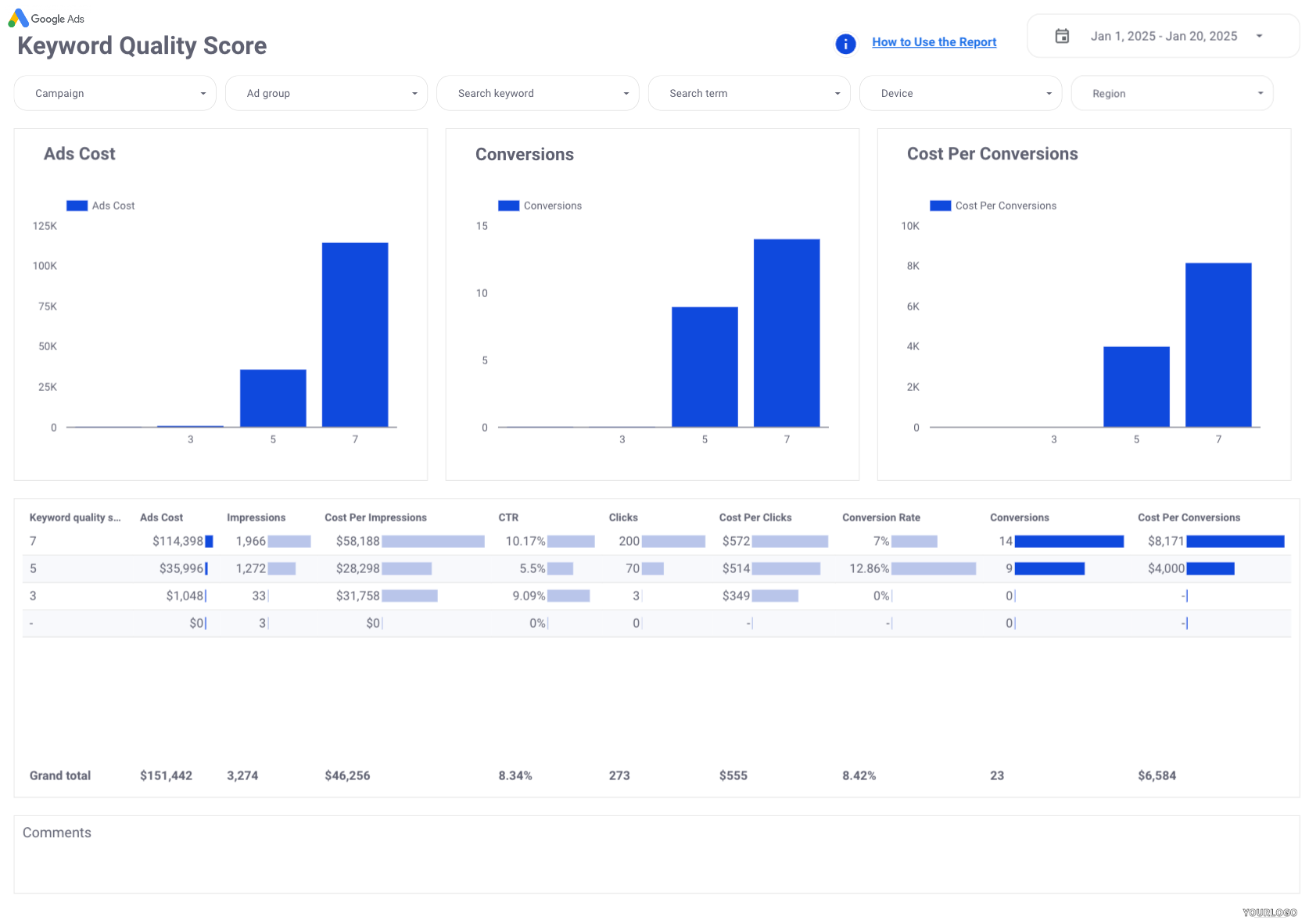Image resolution: width=1309 pixels, height=924 pixels.
Task: Expand the Device filter dropdown
Action: [960, 93]
